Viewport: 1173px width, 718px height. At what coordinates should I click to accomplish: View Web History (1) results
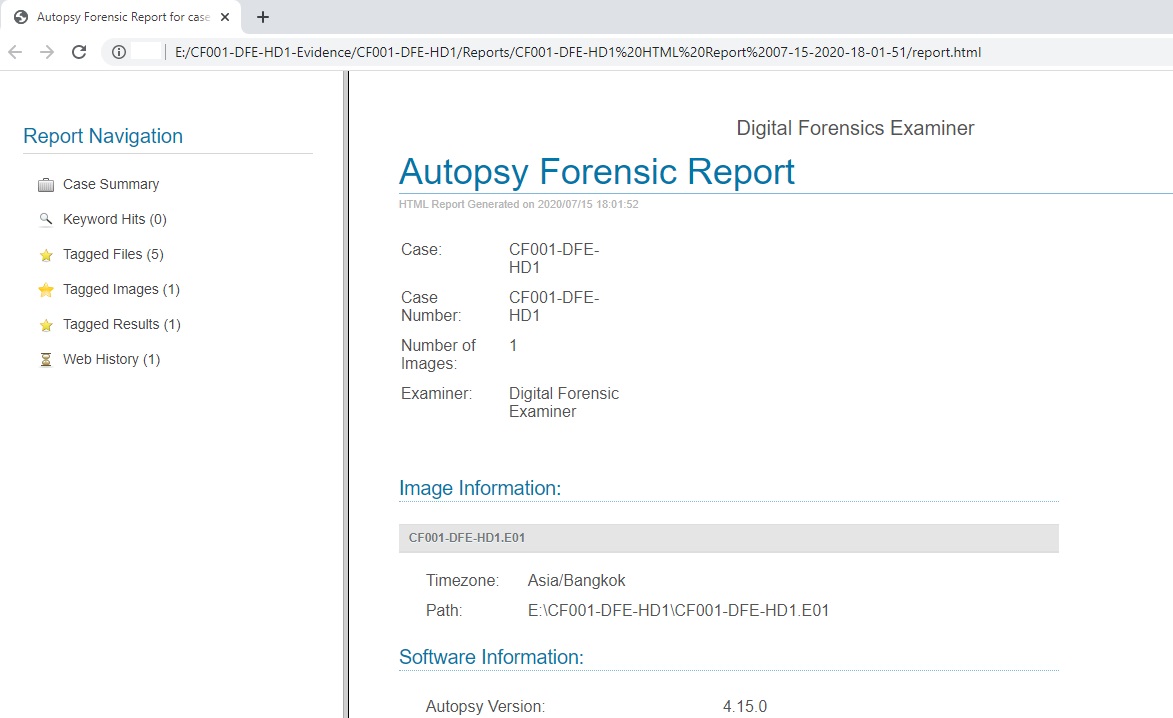point(110,359)
